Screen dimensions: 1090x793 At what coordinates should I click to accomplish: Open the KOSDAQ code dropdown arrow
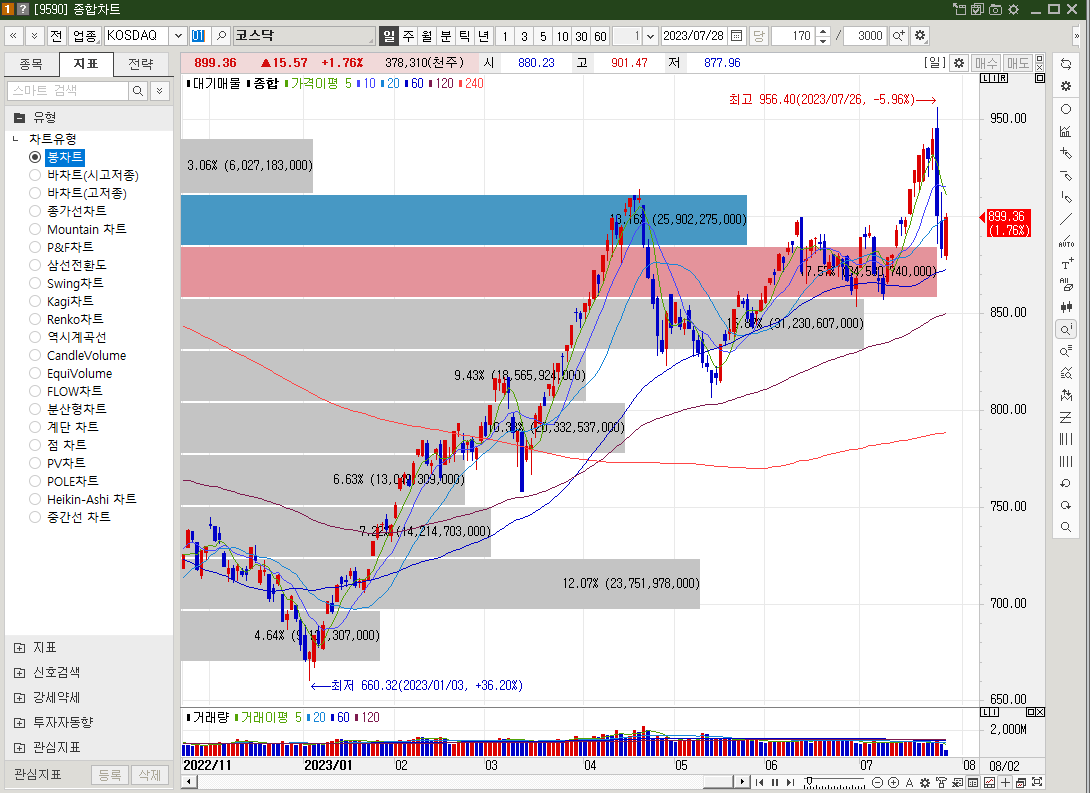pos(178,35)
